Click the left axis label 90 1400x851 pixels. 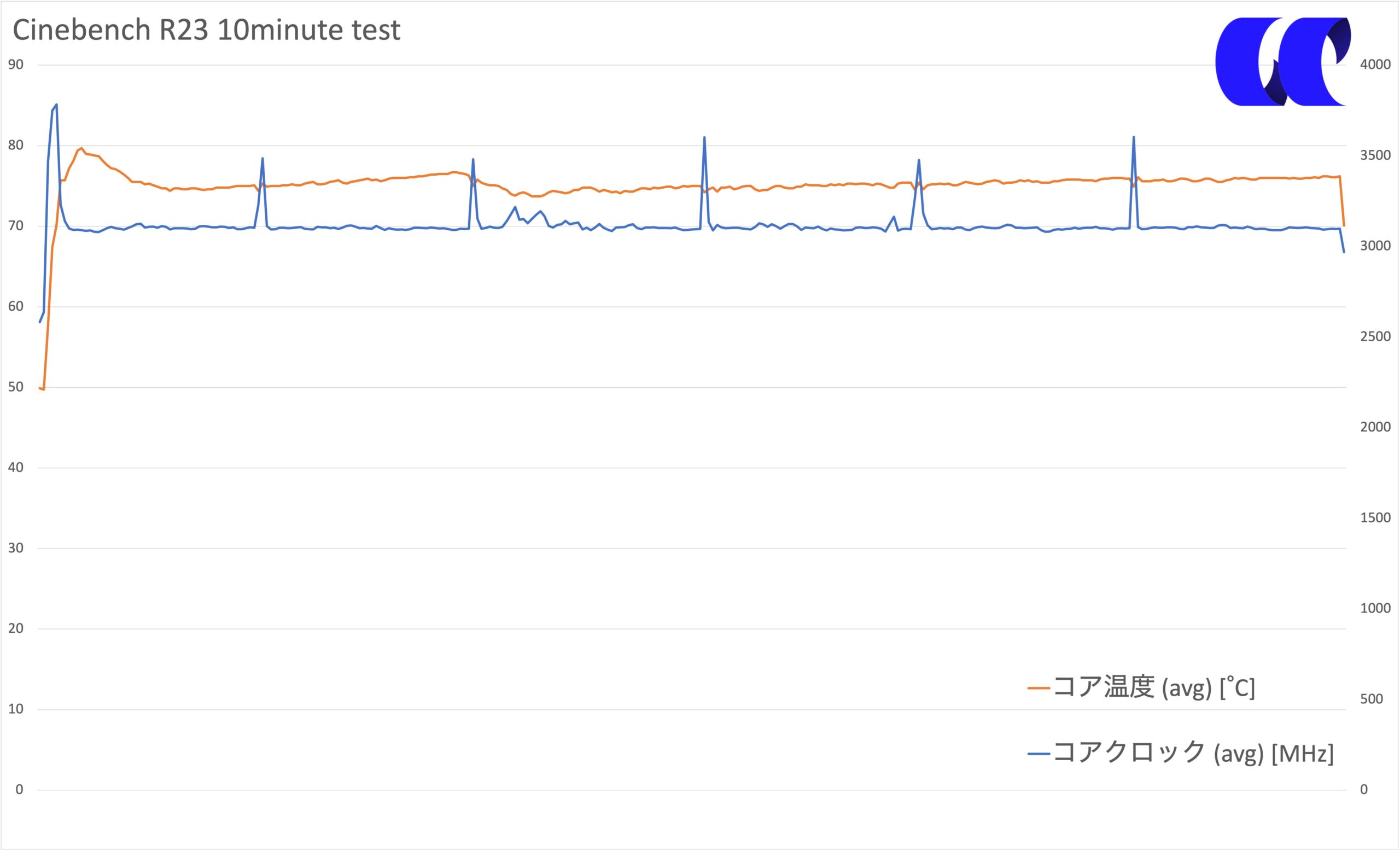pos(16,64)
